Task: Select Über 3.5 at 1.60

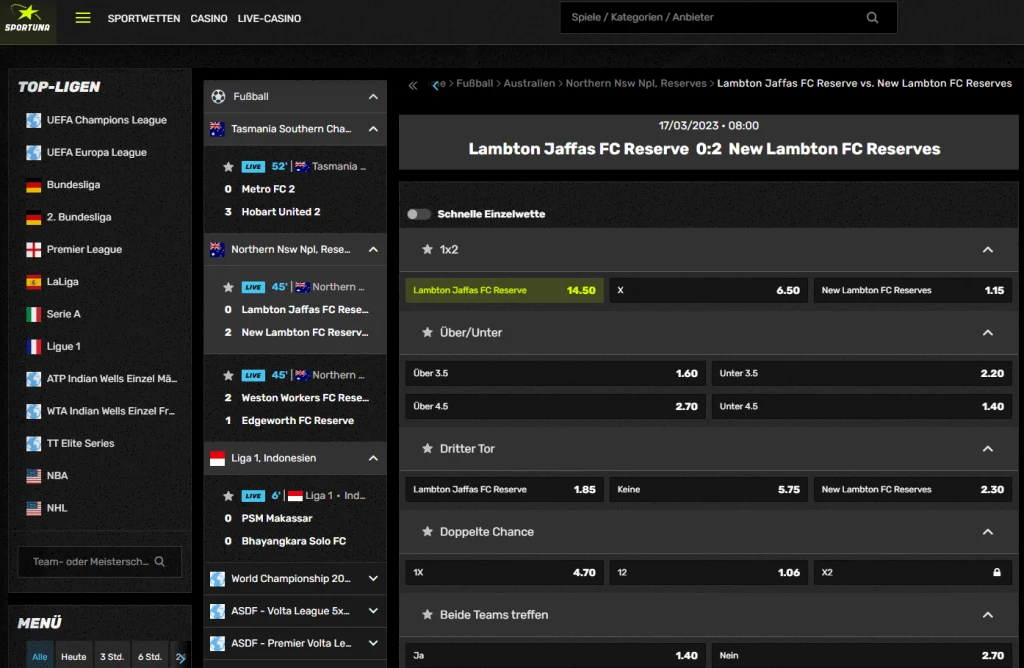Action: point(555,374)
